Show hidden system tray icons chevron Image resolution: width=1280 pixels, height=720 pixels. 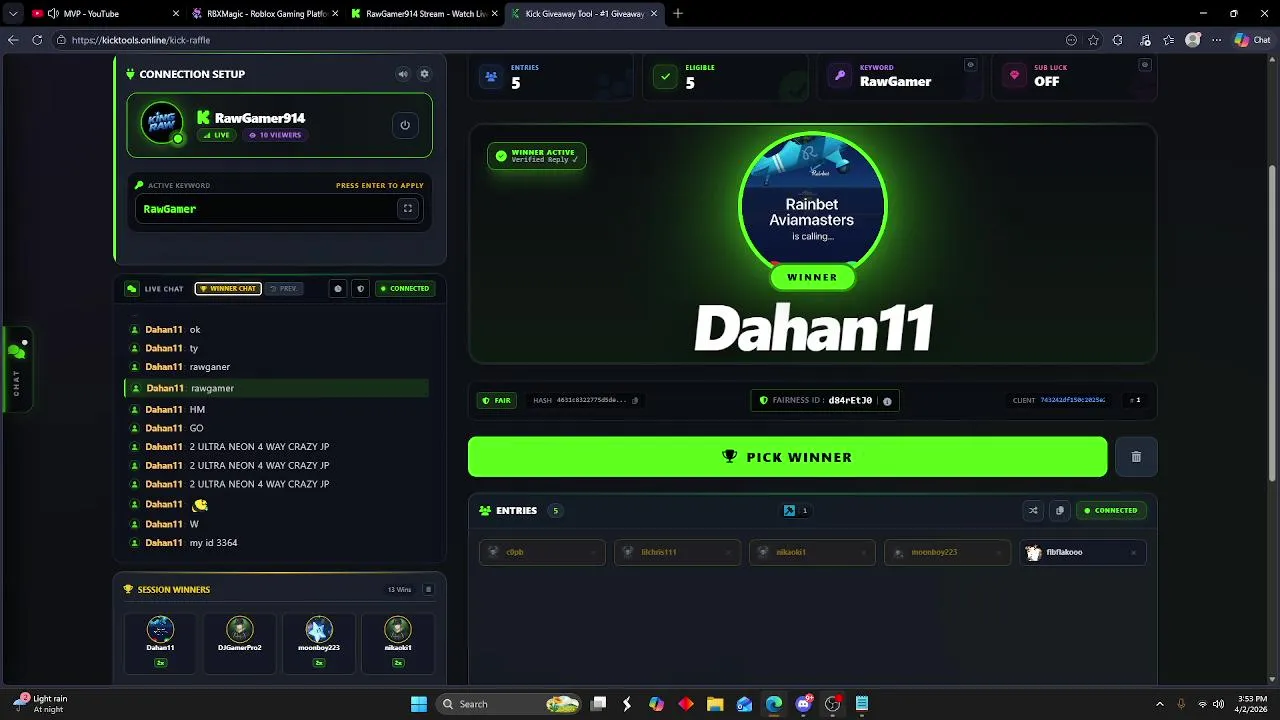(x=1160, y=704)
